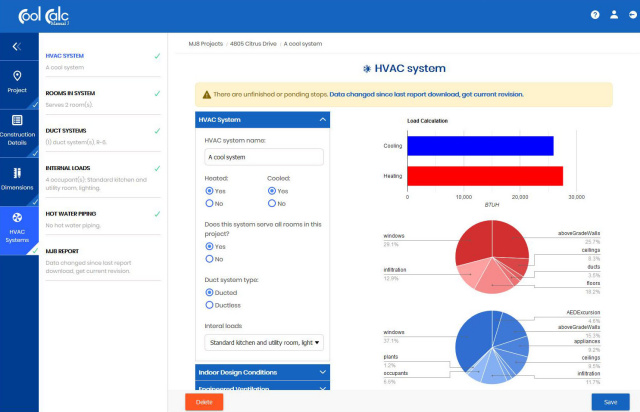Viewport: 640px width, 412px height.
Task: Click the Save button
Action: [x=610, y=401]
